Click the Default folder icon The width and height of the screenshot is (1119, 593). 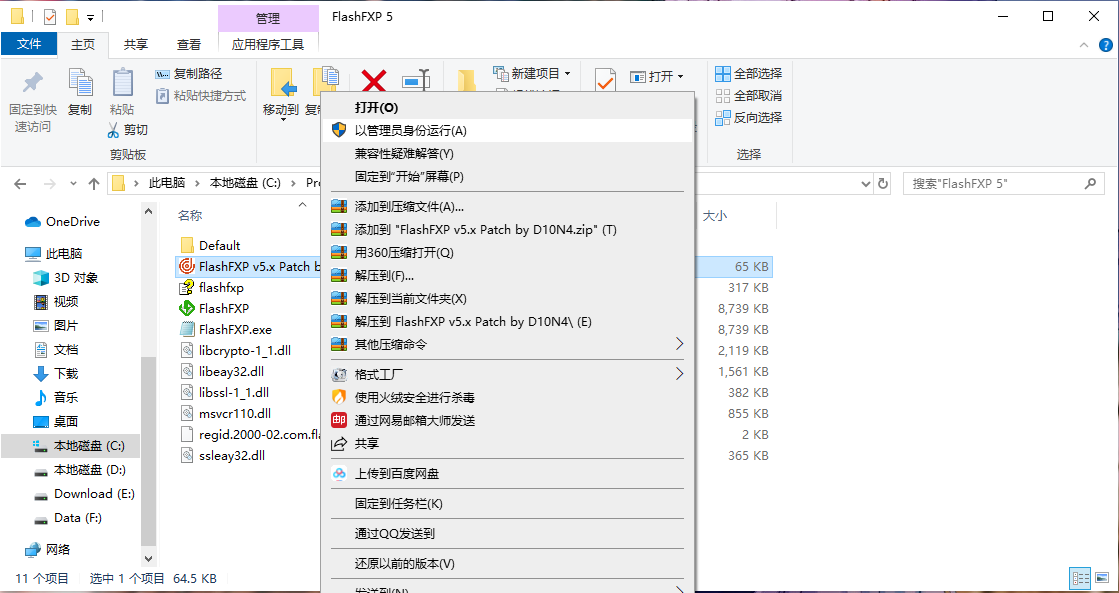(187, 245)
